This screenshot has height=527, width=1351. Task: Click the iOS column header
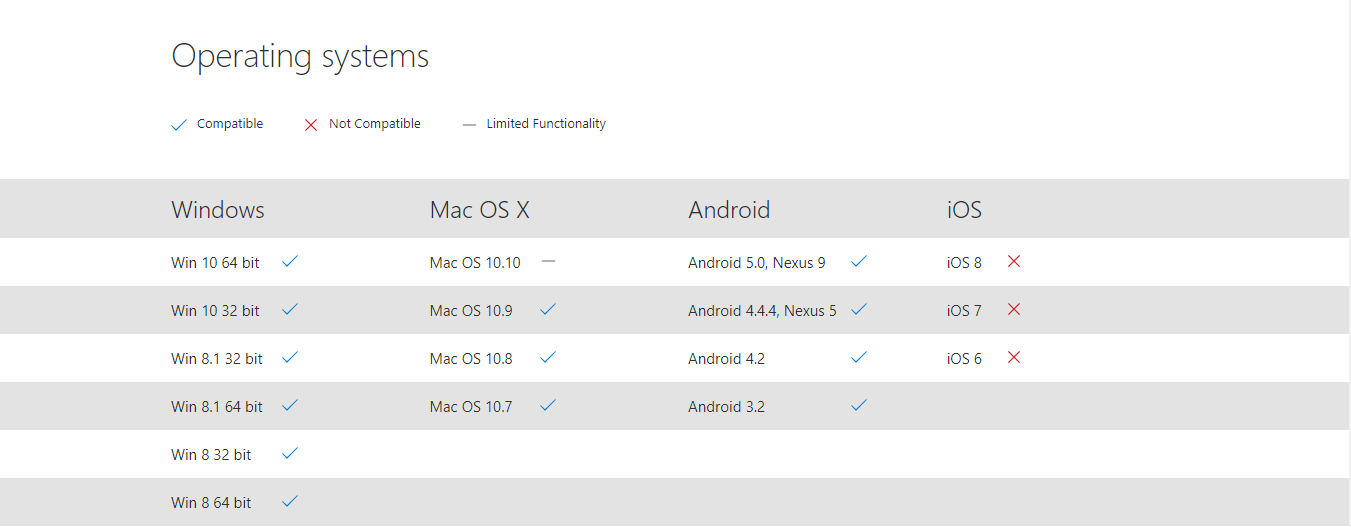(x=964, y=209)
